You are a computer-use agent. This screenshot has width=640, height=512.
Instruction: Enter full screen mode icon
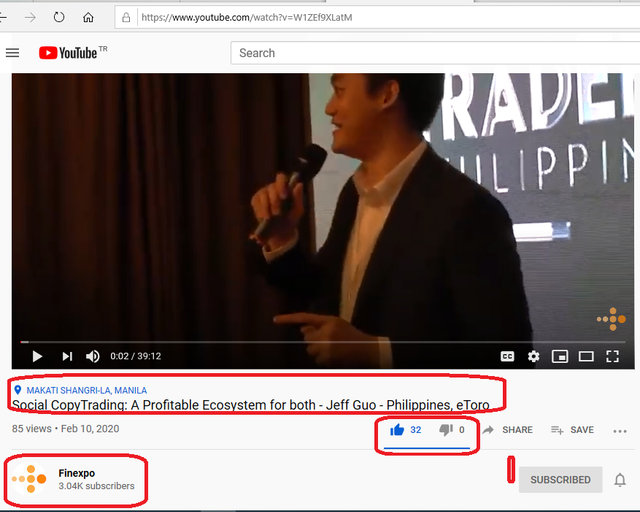613,356
